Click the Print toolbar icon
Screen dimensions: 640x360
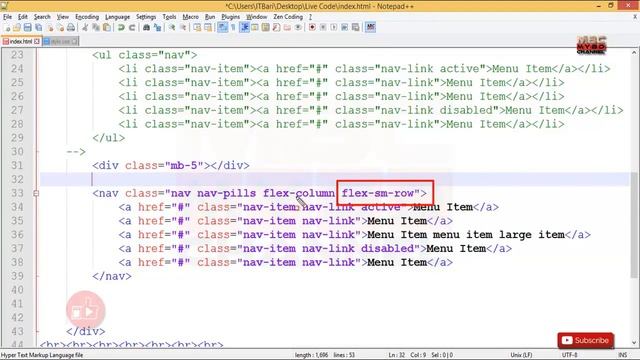coord(71,27)
